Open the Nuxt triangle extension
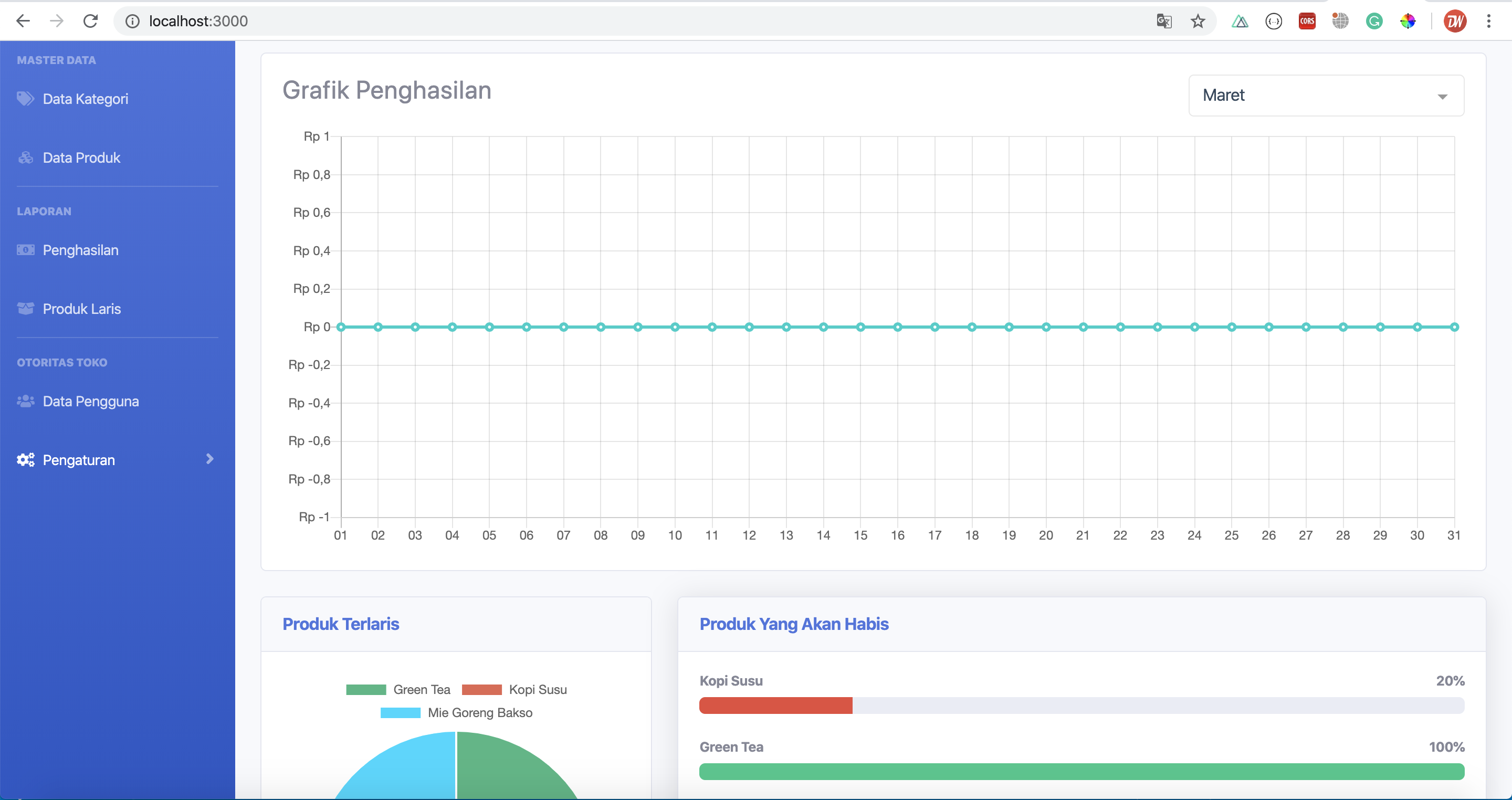 tap(1240, 22)
